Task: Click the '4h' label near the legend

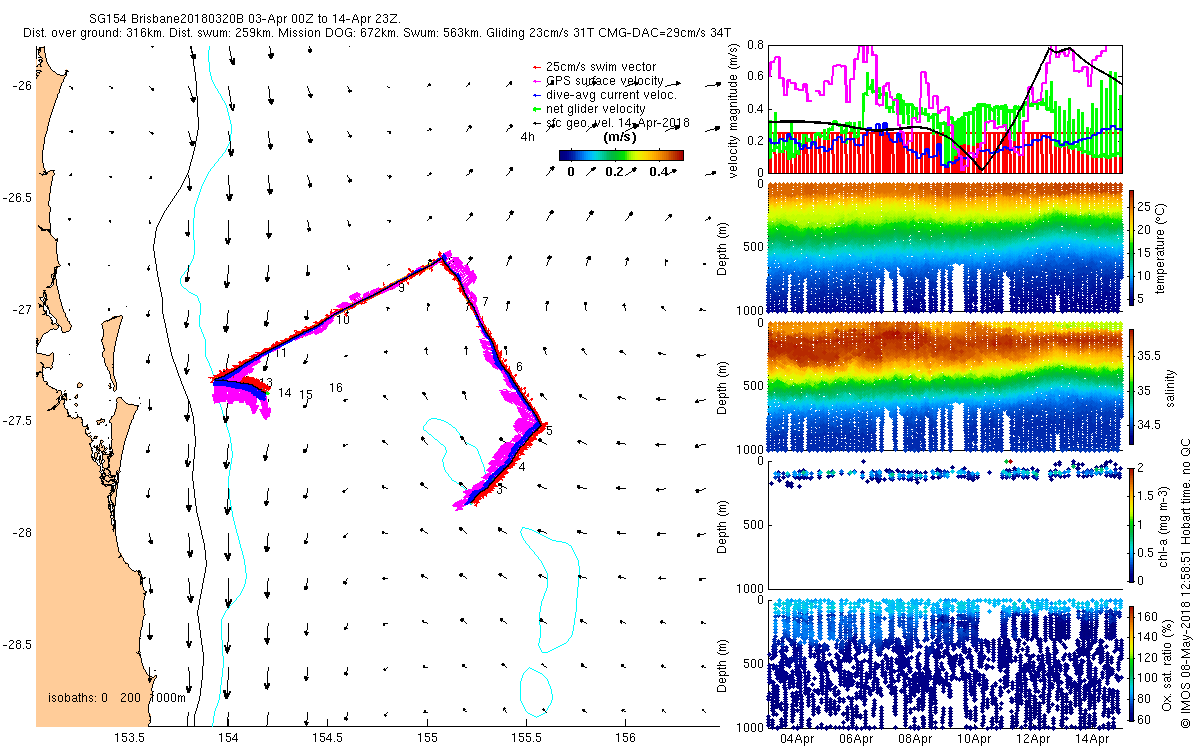Action: tap(527, 137)
